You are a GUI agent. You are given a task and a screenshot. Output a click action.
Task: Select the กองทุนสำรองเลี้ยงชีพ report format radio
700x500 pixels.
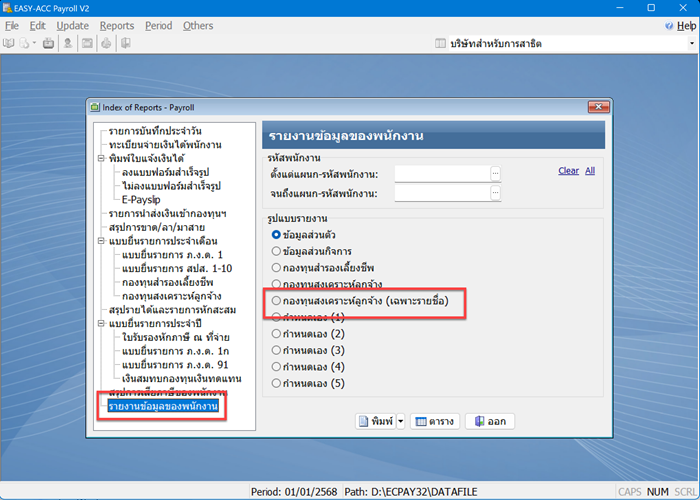(x=277, y=268)
